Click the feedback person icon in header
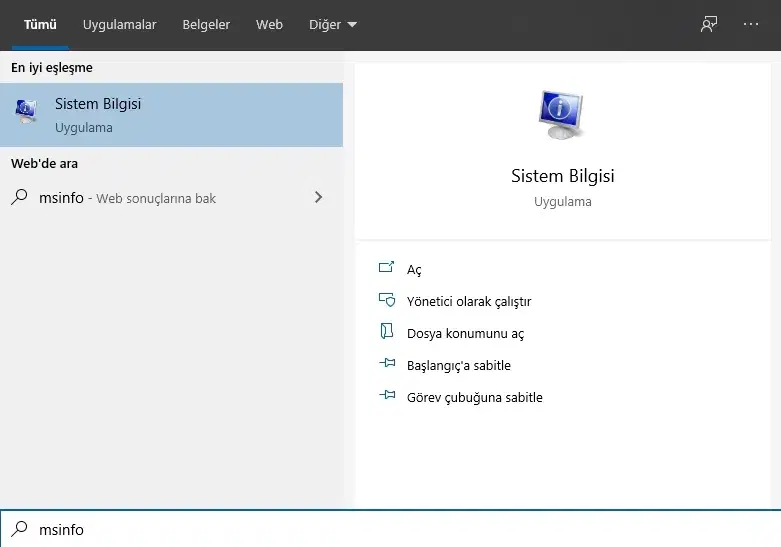This screenshot has height=547, width=781. 709,24
